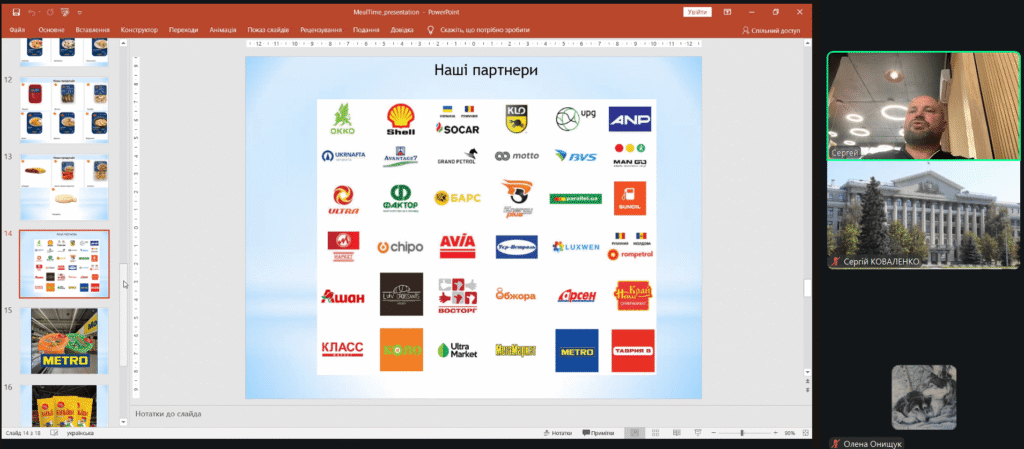1024x449 pixels.
Task: Switch to Slide Sorter view icon
Action: pyautogui.click(x=656, y=433)
